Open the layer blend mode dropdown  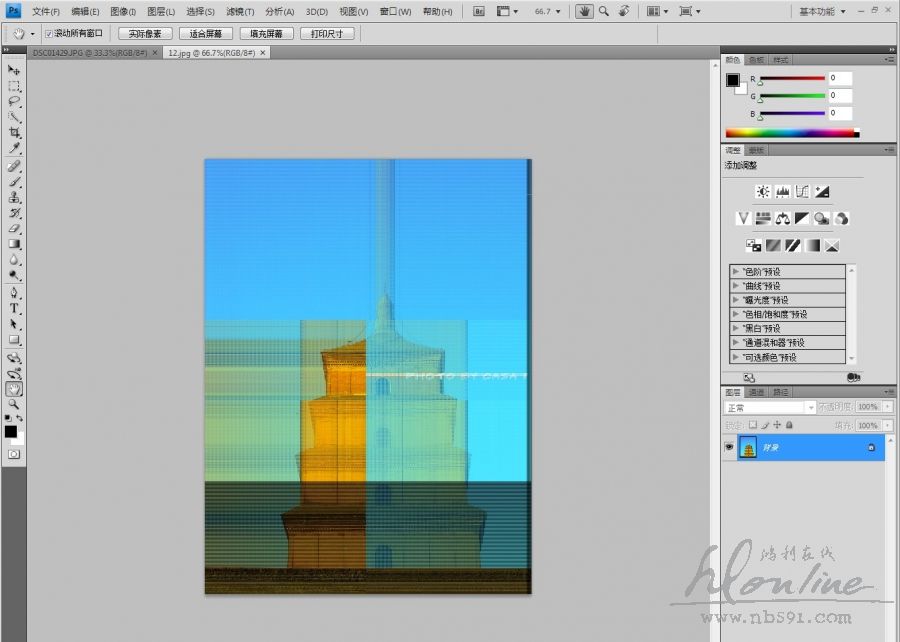pos(769,408)
